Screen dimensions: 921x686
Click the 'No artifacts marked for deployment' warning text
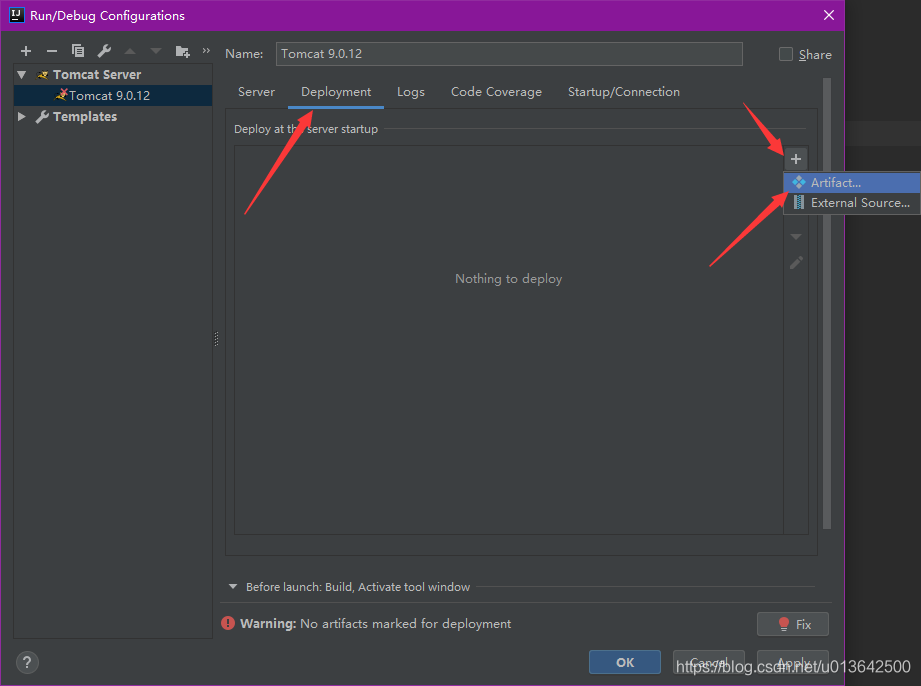[405, 624]
